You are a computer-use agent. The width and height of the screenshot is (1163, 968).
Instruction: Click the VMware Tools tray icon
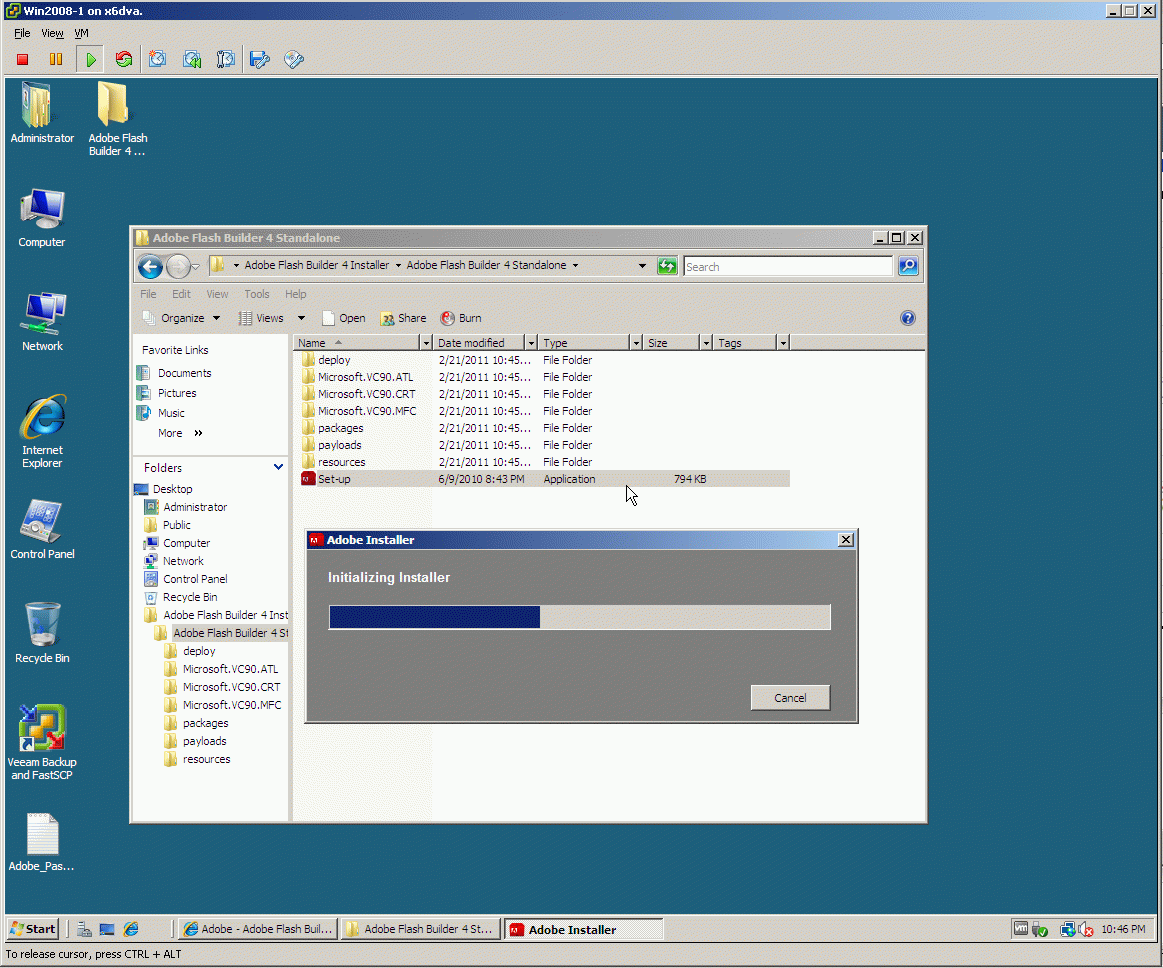click(x=1021, y=928)
